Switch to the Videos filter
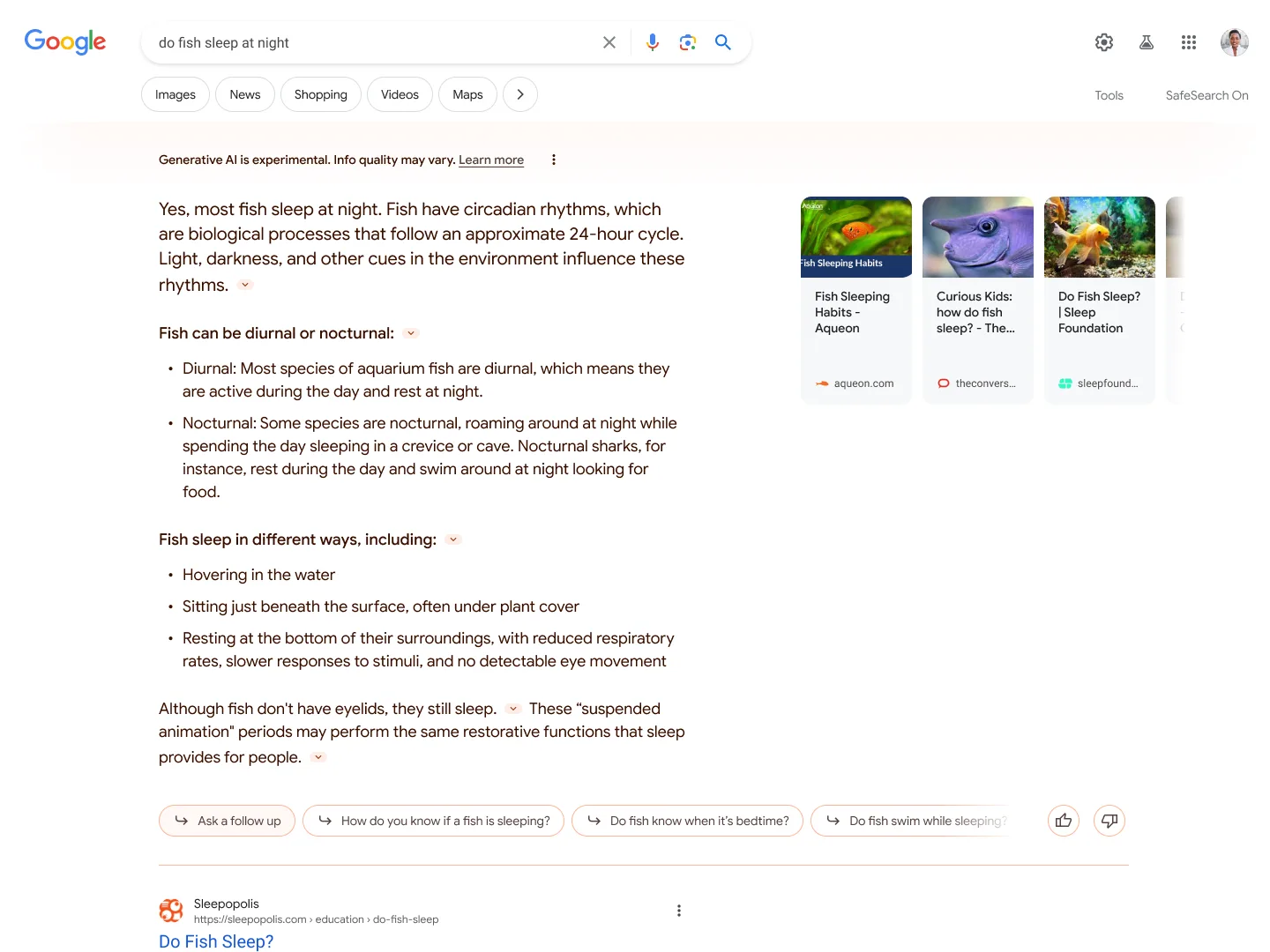This screenshot has width=1270, height=952. click(x=400, y=94)
